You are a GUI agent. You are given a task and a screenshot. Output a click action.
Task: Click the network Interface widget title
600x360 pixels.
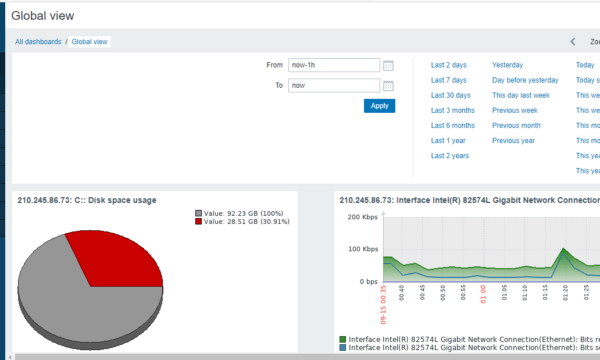click(x=470, y=200)
